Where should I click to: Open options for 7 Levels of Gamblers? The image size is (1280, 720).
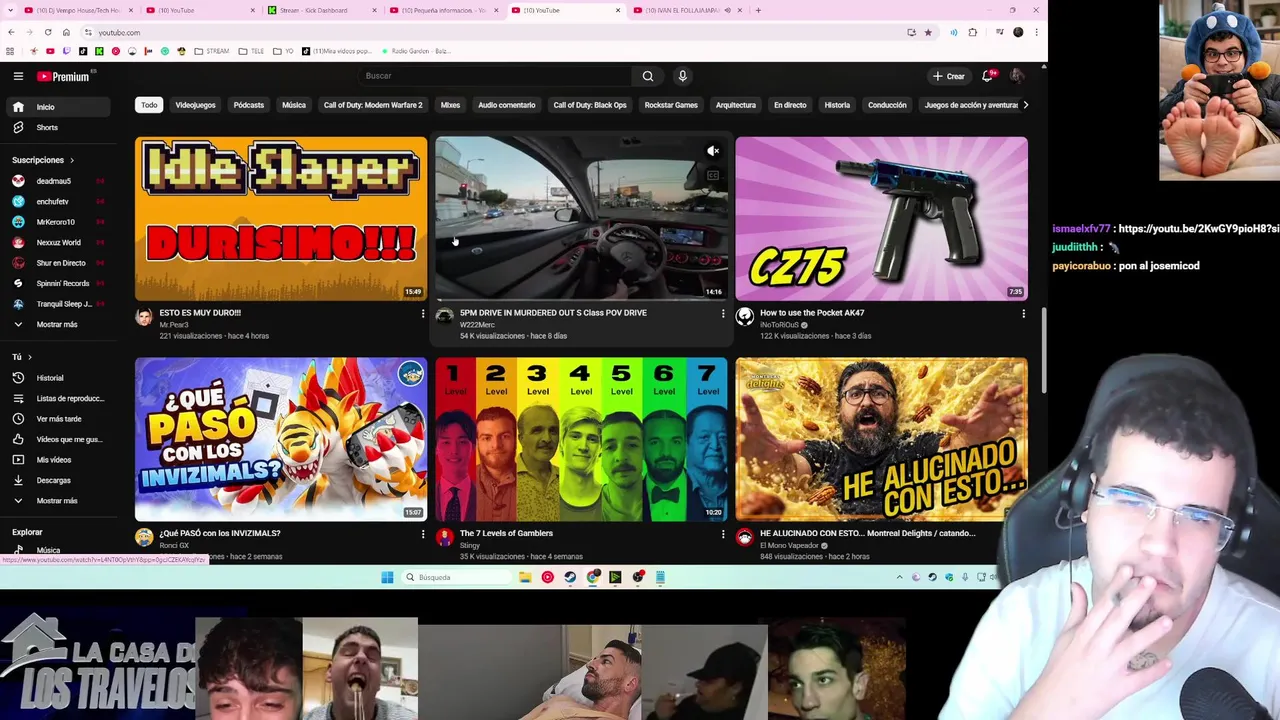723,534
